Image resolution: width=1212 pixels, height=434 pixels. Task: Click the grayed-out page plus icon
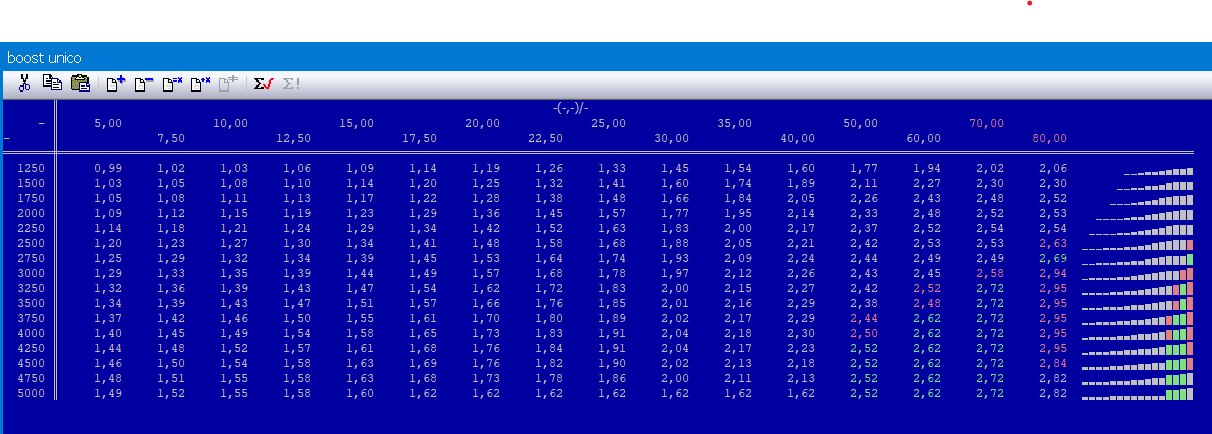(x=228, y=84)
